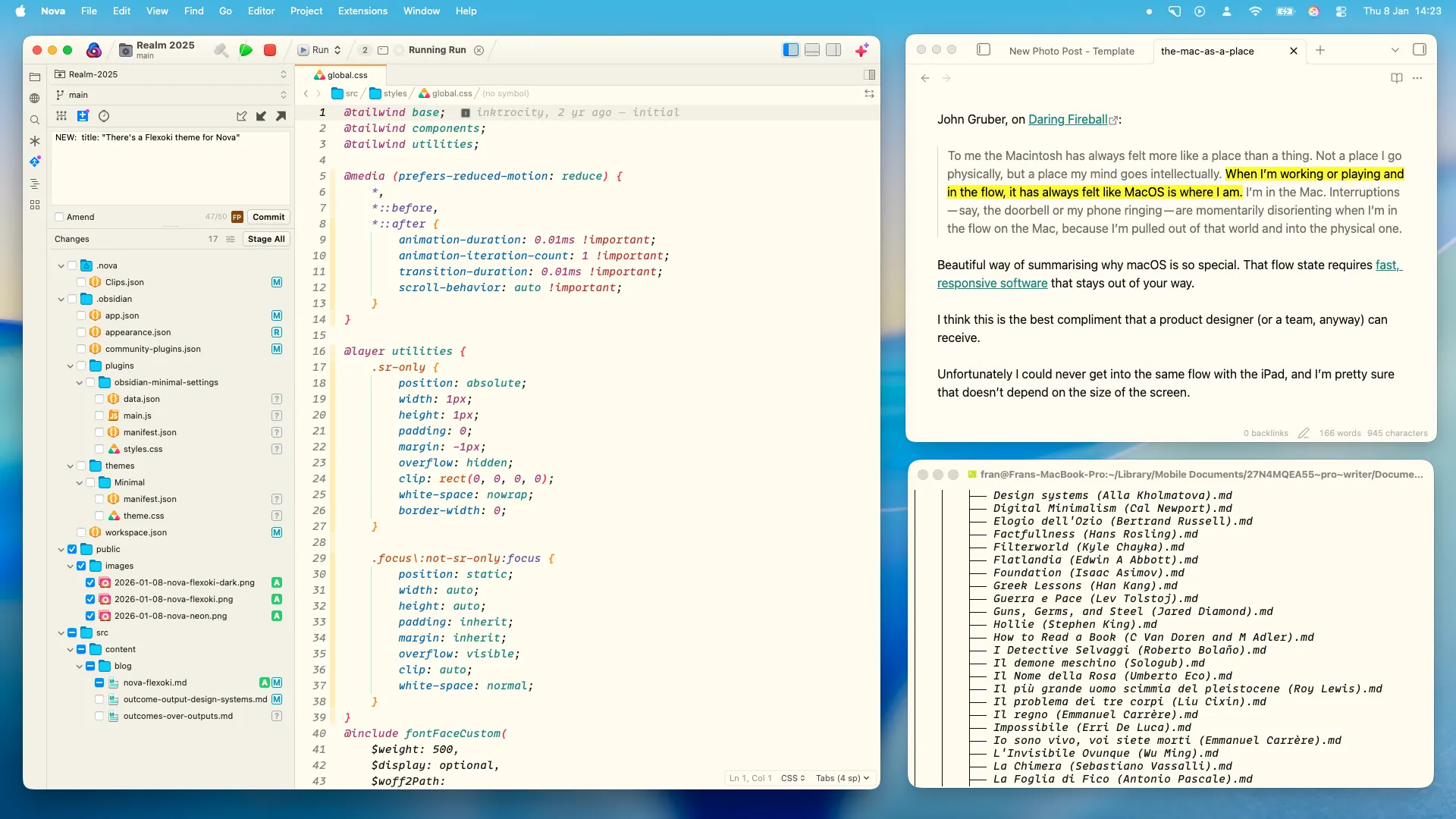Click into the commit message text field
Viewport: 1456px width, 819px height.
coord(171,167)
